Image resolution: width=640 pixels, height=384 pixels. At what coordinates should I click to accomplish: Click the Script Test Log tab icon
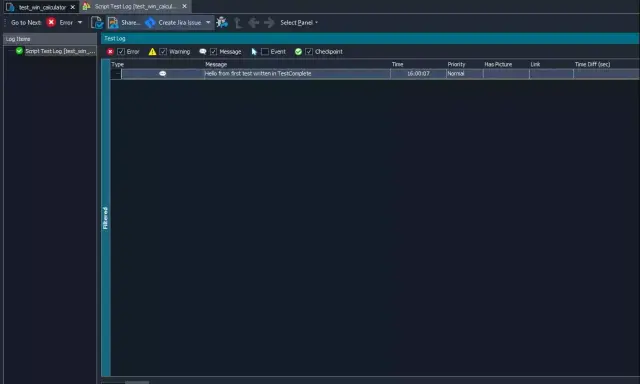click(x=86, y=6)
